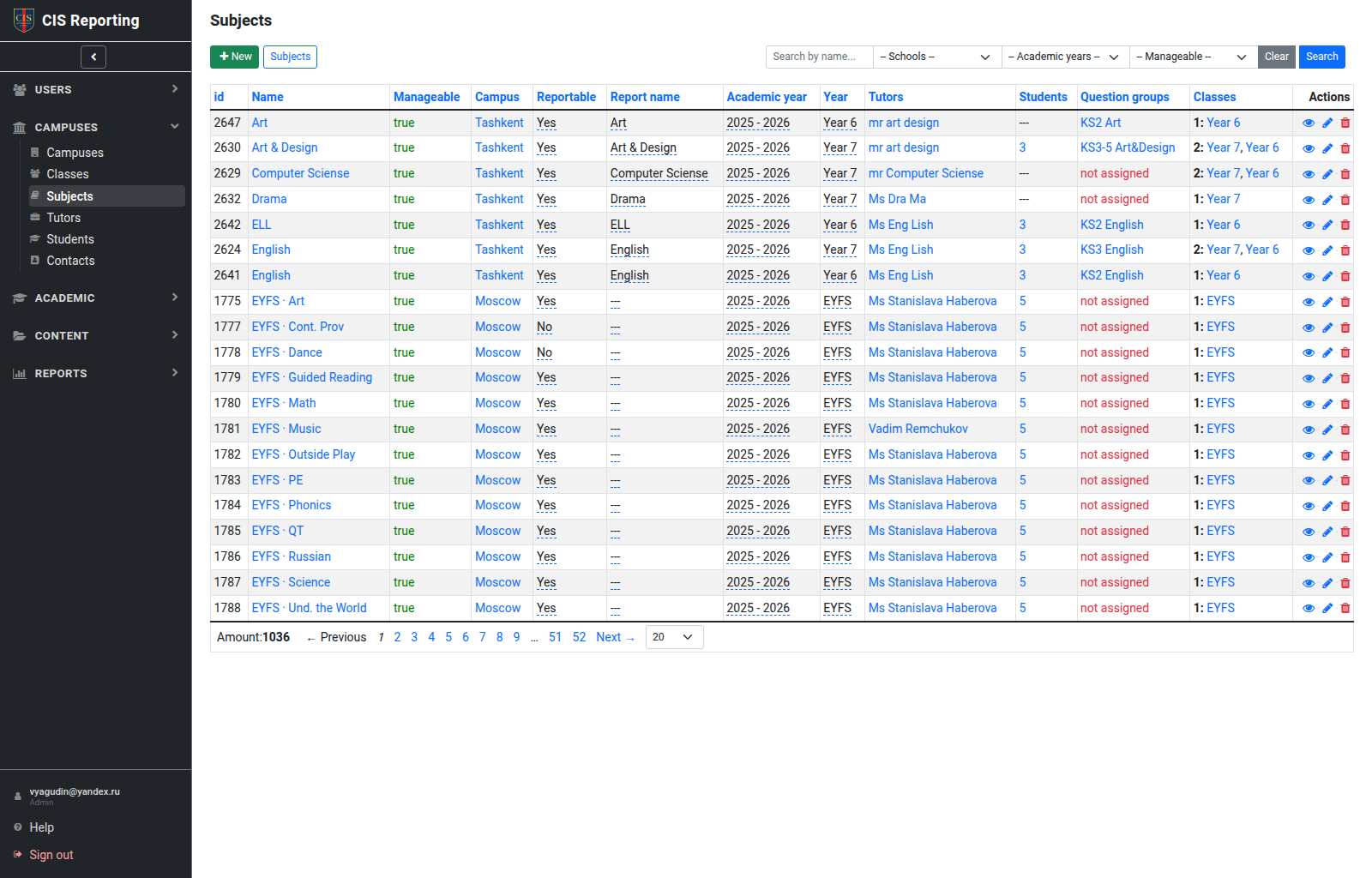
Task: Collapse the Campuses sidebar section
Action: click(x=96, y=127)
